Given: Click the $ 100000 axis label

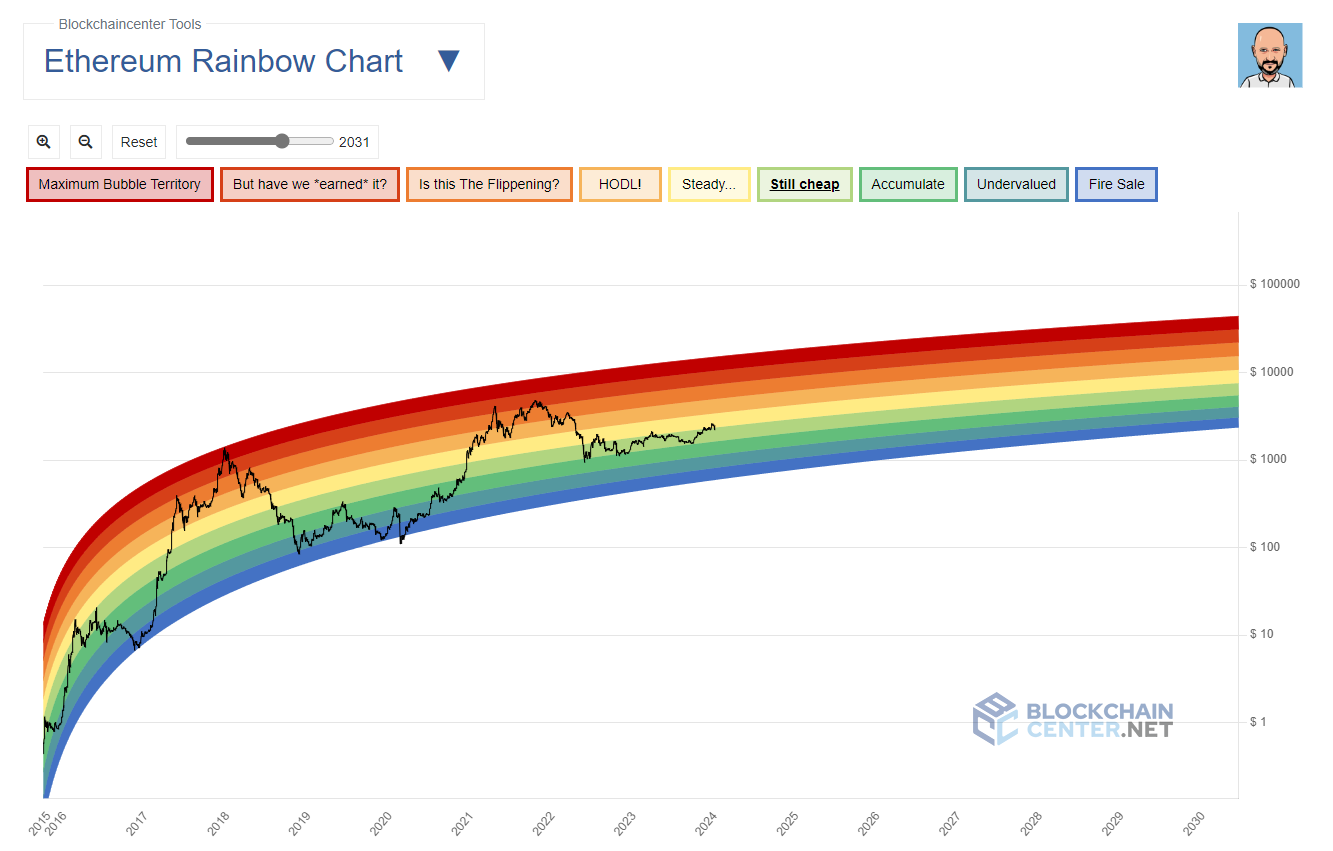Looking at the screenshot, I should coord(1275,284).
